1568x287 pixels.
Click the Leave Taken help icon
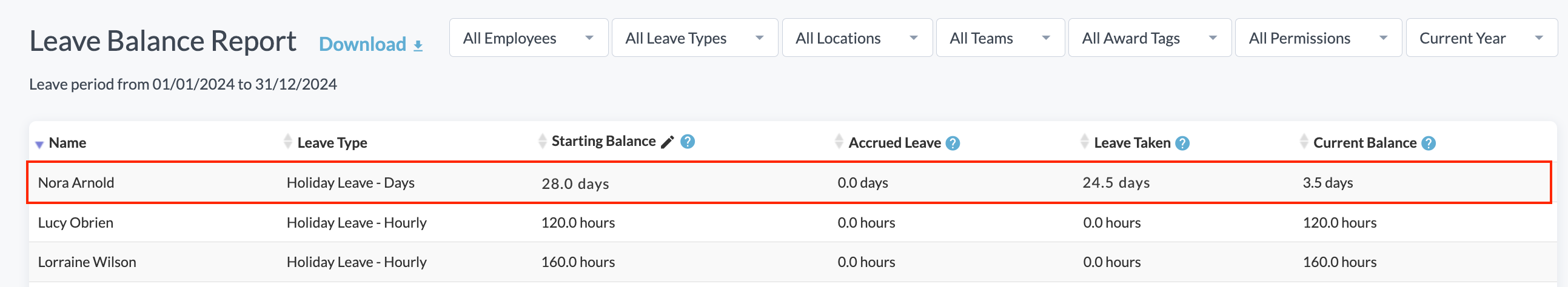coord(1182,143)
